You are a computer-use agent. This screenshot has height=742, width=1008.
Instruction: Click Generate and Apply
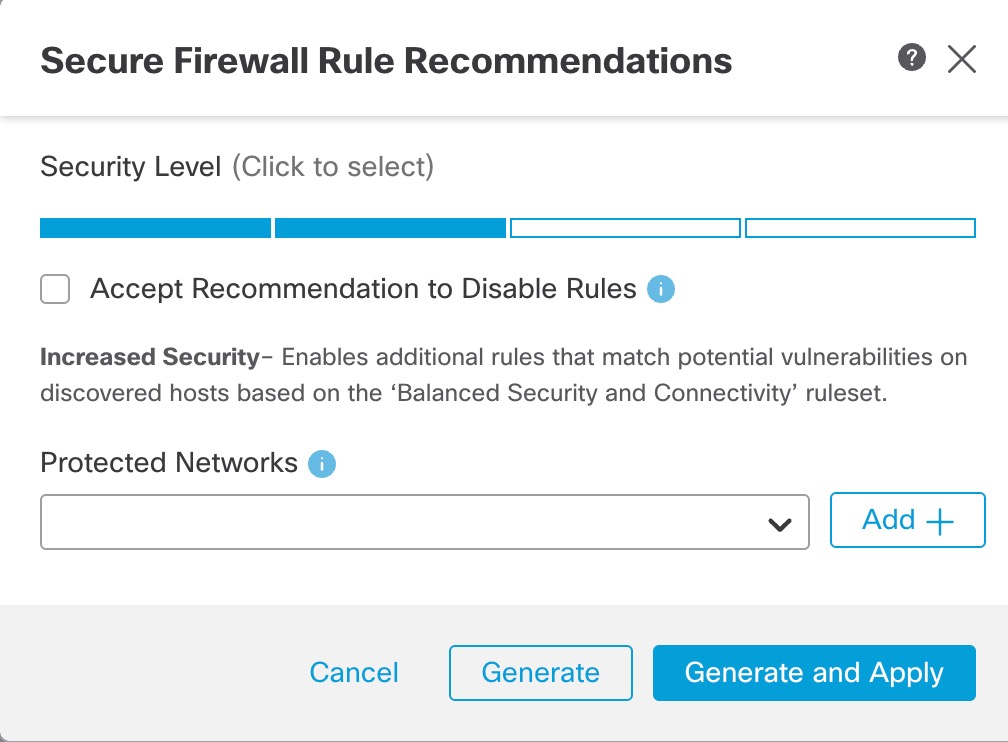click(x=814, y=673)
